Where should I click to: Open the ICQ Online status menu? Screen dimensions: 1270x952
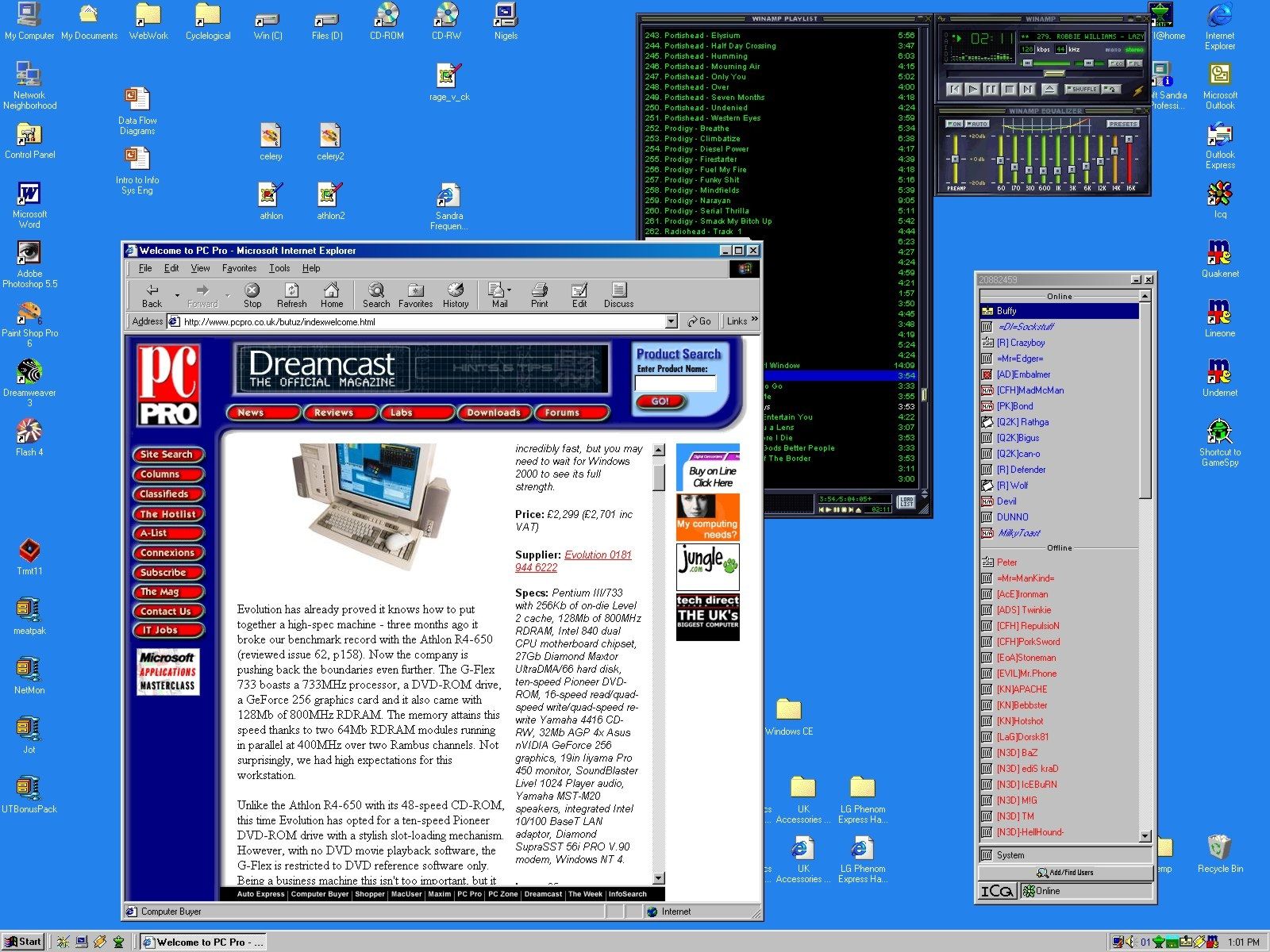coord(1047,891)
